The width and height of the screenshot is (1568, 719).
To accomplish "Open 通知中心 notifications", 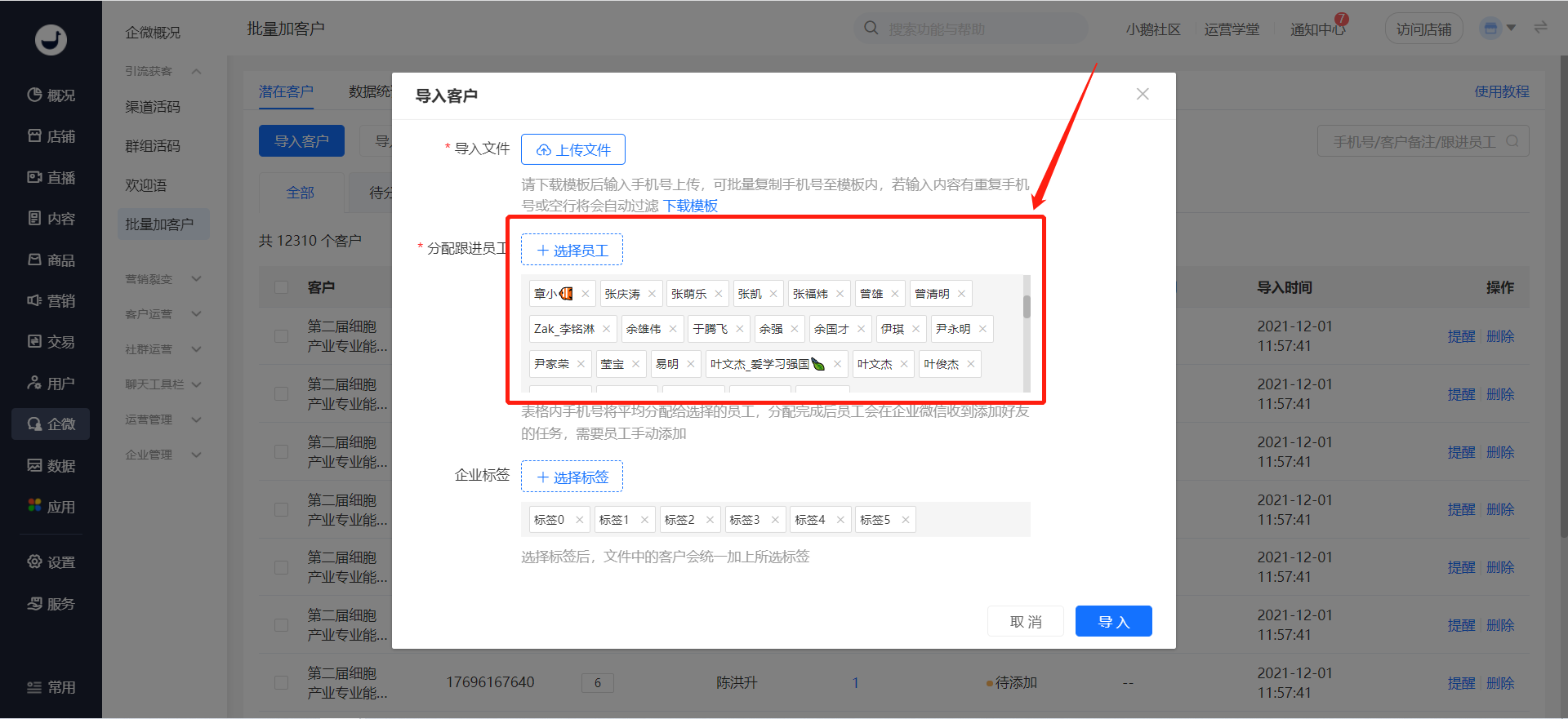I will [1318, 29].
